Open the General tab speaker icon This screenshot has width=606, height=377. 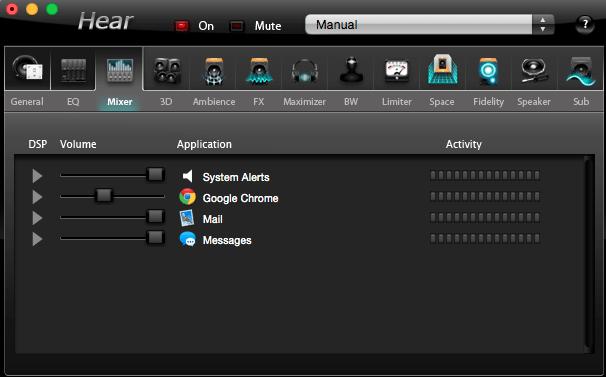point(27,69)
